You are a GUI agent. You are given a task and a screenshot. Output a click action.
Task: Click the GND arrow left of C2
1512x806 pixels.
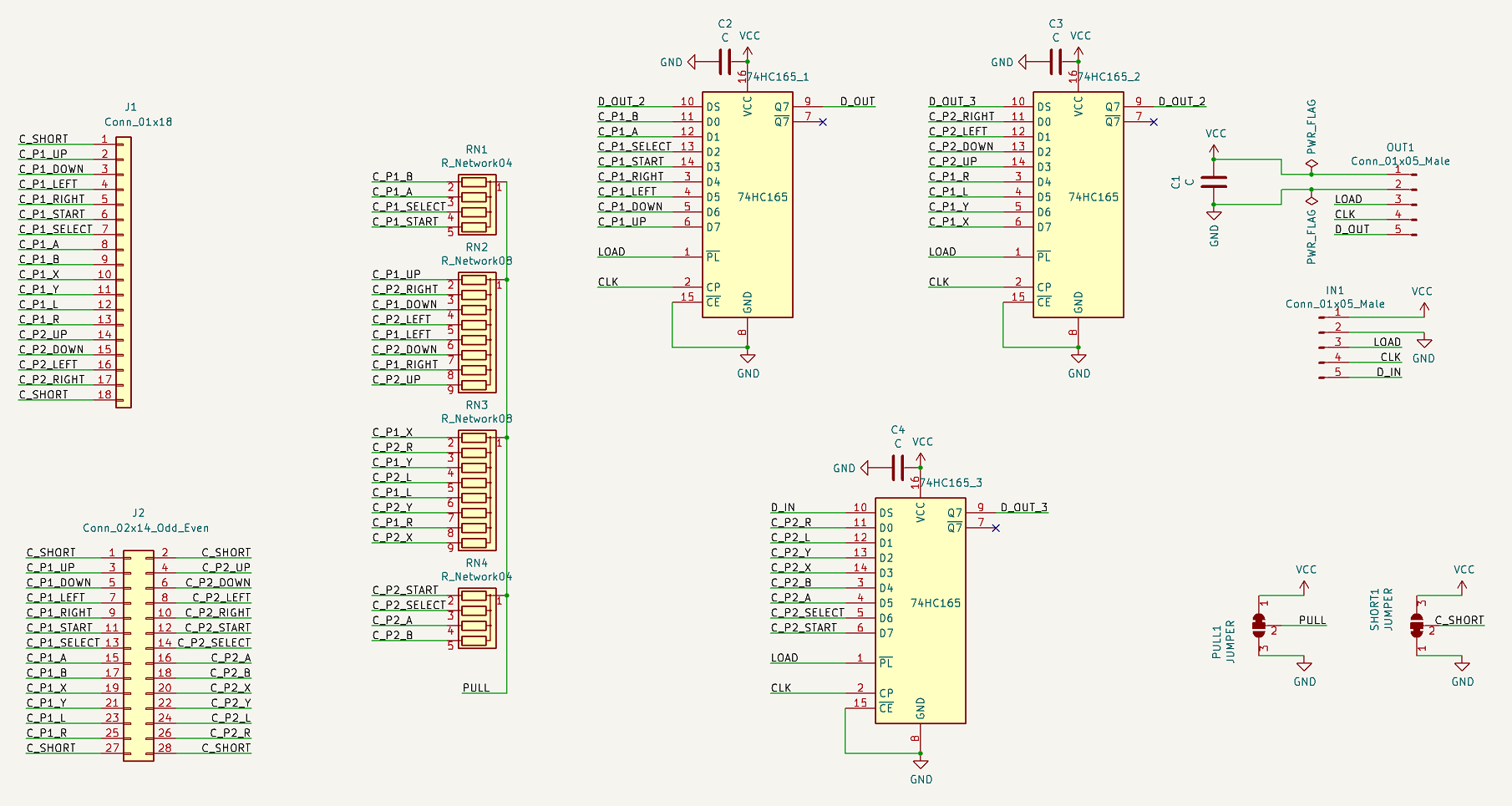click(x=692, y=62)
